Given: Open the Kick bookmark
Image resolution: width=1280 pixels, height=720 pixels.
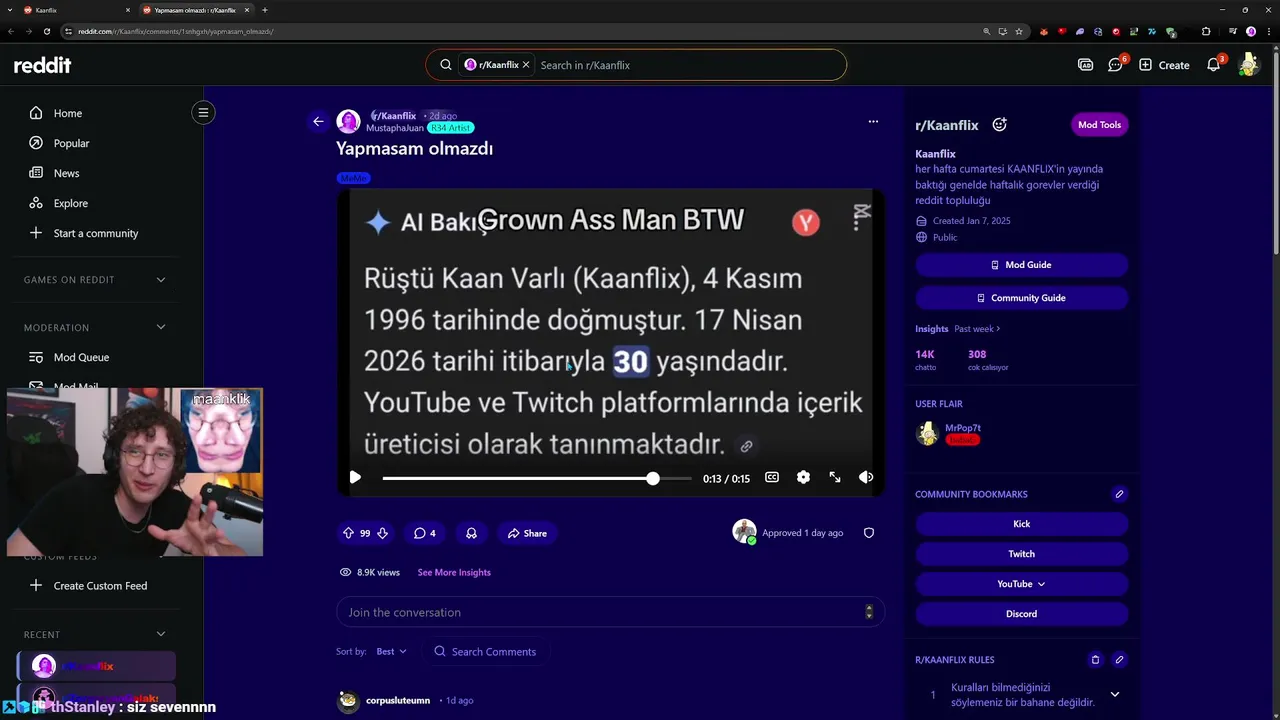Looking at the screenshot, I should (x=1021, y=524).
